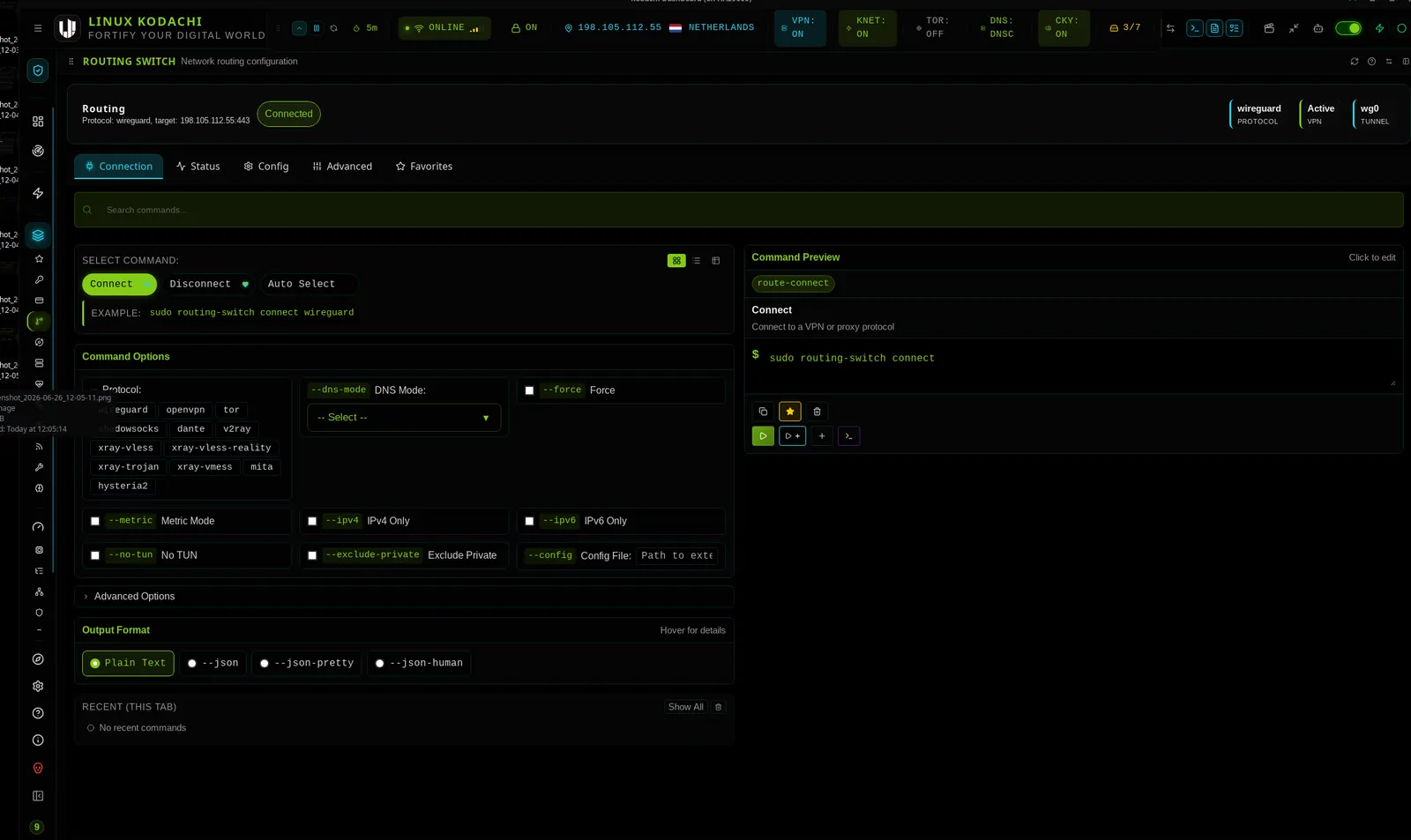Click the Connected status badge

[x=288, y=115]
